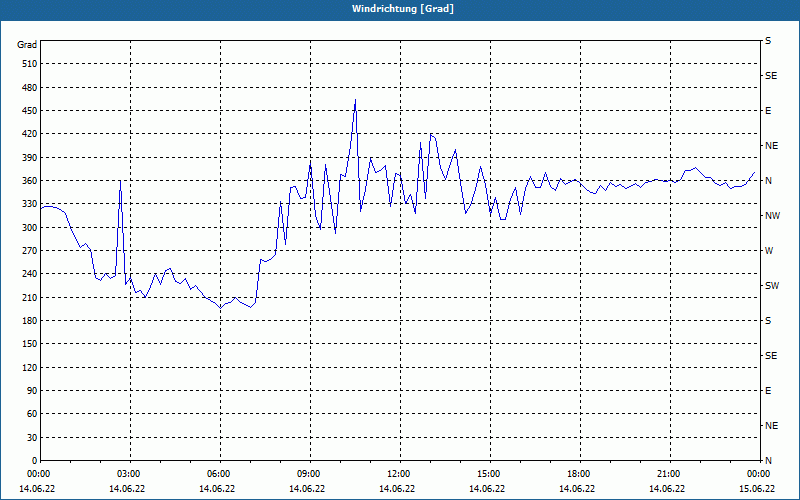Select the "Grad" y-axis unit label
Image resolution: width=800 pixels, height=500 pixels.
pyautogui.click(x=27, y=45)
